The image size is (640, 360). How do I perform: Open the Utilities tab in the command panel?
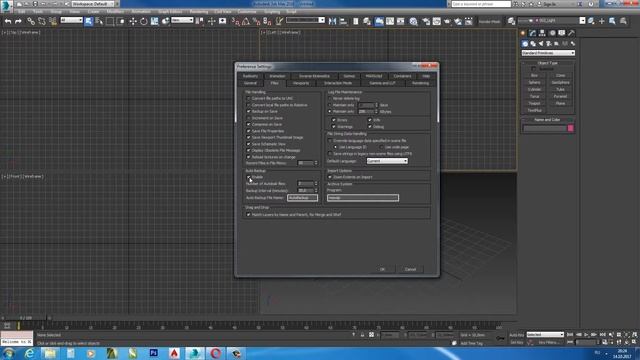[572, 33]
